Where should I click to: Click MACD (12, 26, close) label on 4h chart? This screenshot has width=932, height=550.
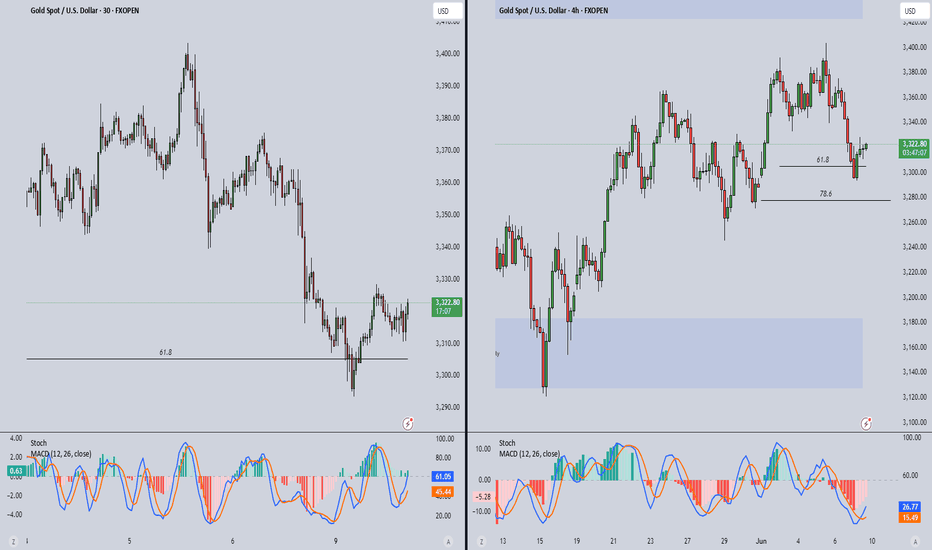(529, 454)
